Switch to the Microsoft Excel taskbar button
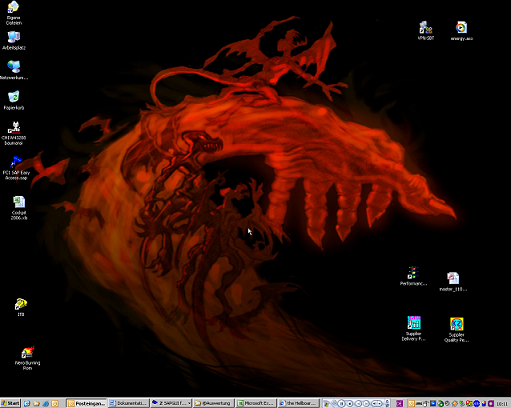This screenshot has width=511, height=408. tap(256, 403)
